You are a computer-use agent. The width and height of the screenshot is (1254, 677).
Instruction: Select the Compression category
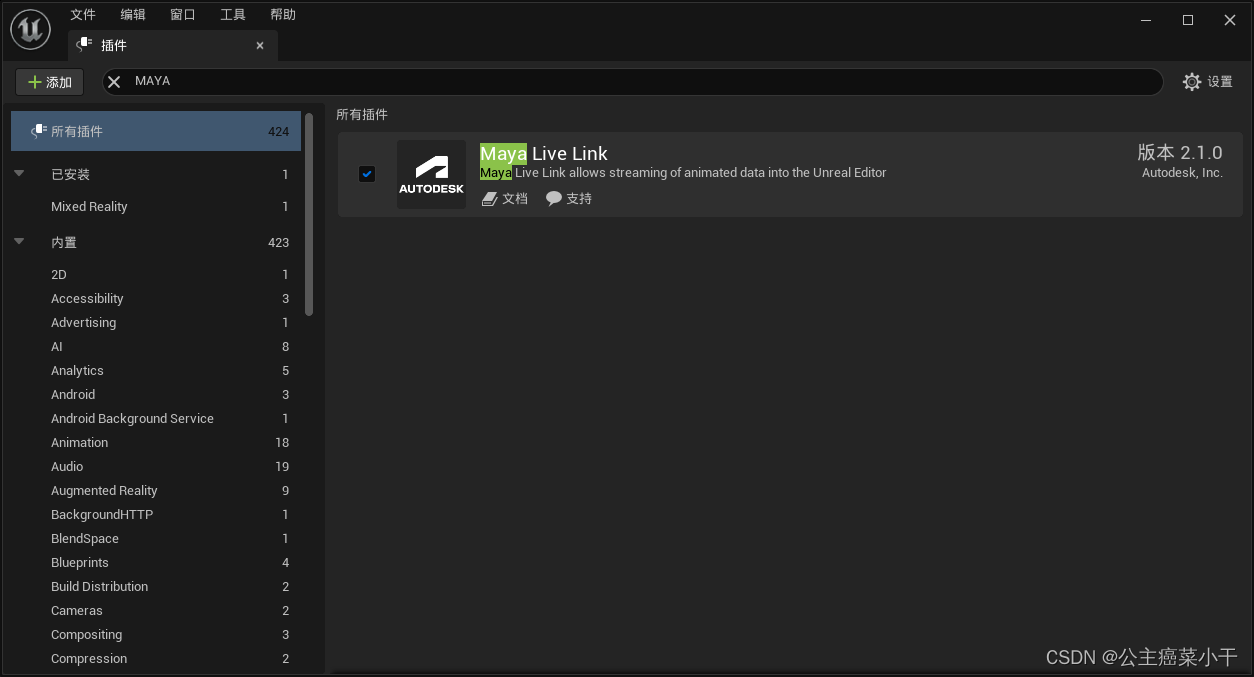point(156,659)
